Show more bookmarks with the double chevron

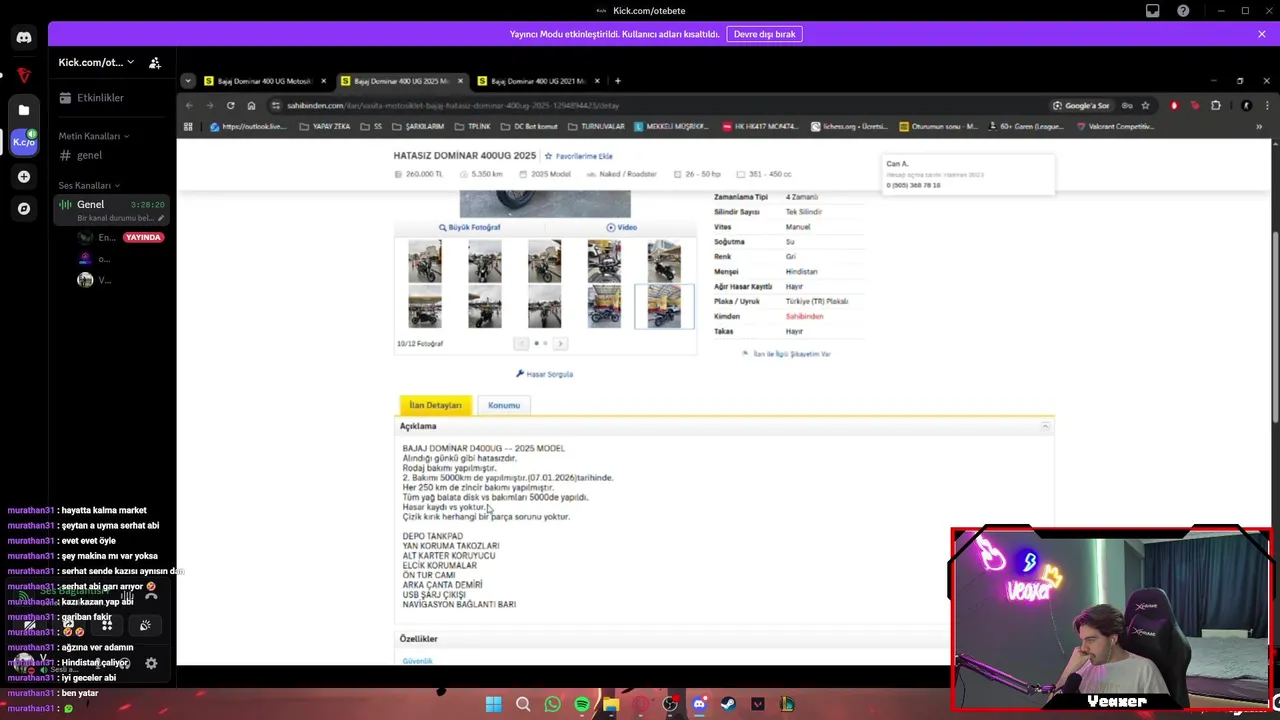[x=1259, y=127]
